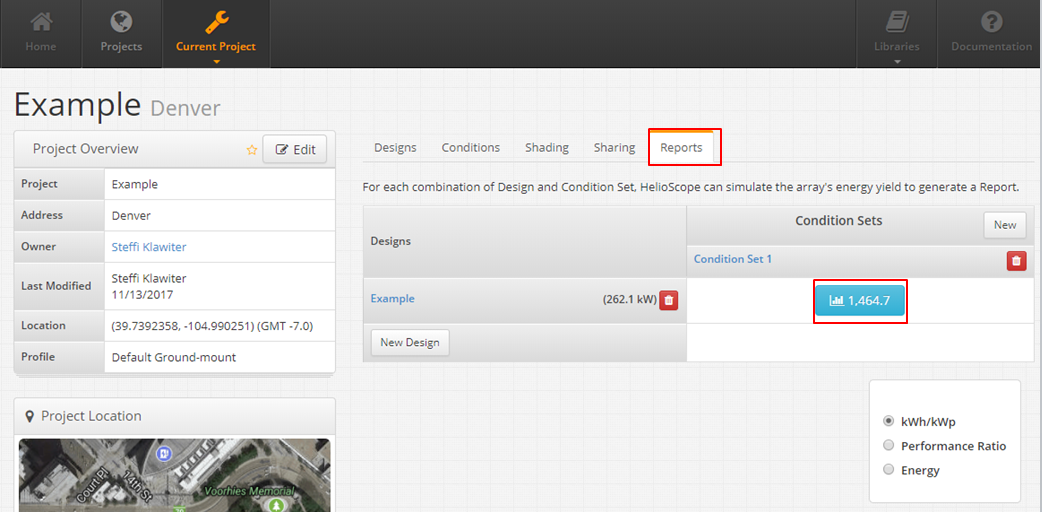Click the Current Project wrench icon
This screenshot has width=1042, height=512.
(216, 22)
